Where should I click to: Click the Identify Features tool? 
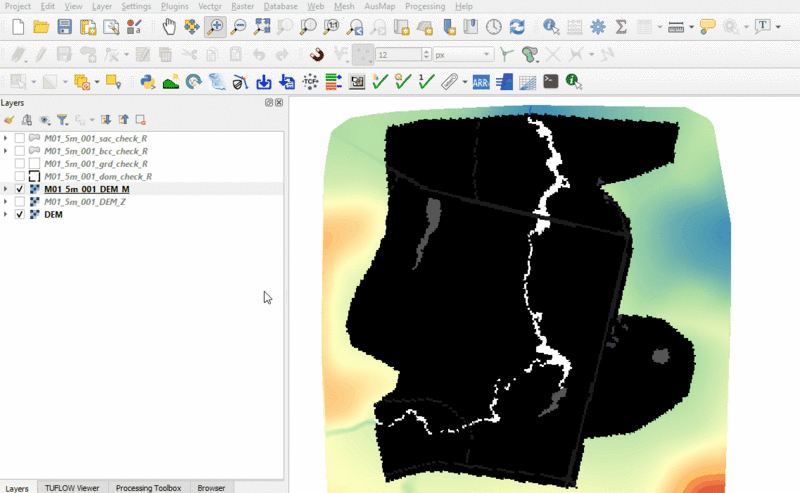pos(548,27)
